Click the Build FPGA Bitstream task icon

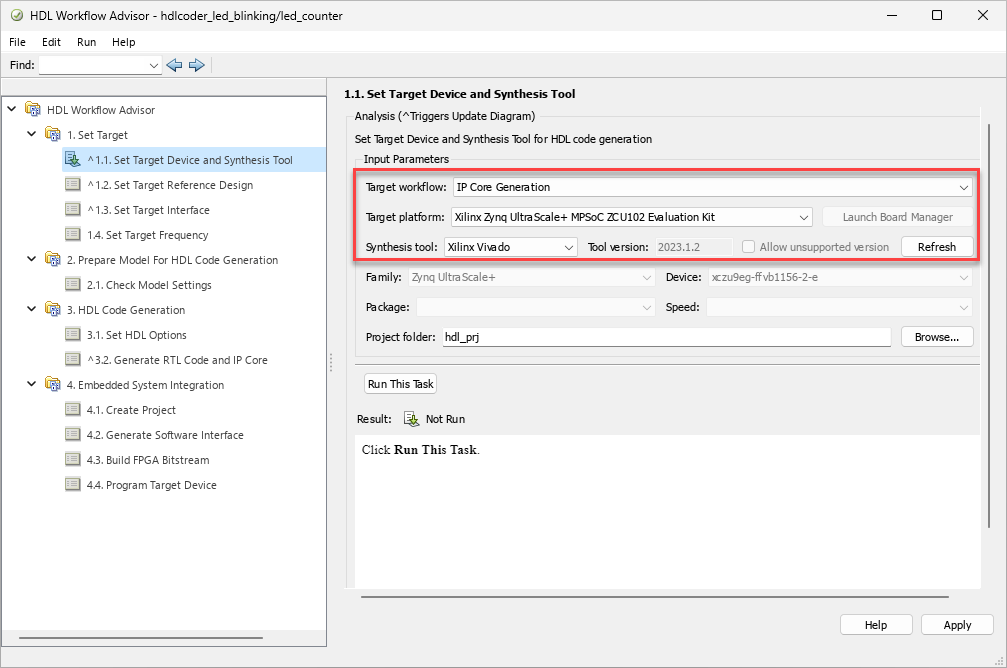(x=72, y=460)
